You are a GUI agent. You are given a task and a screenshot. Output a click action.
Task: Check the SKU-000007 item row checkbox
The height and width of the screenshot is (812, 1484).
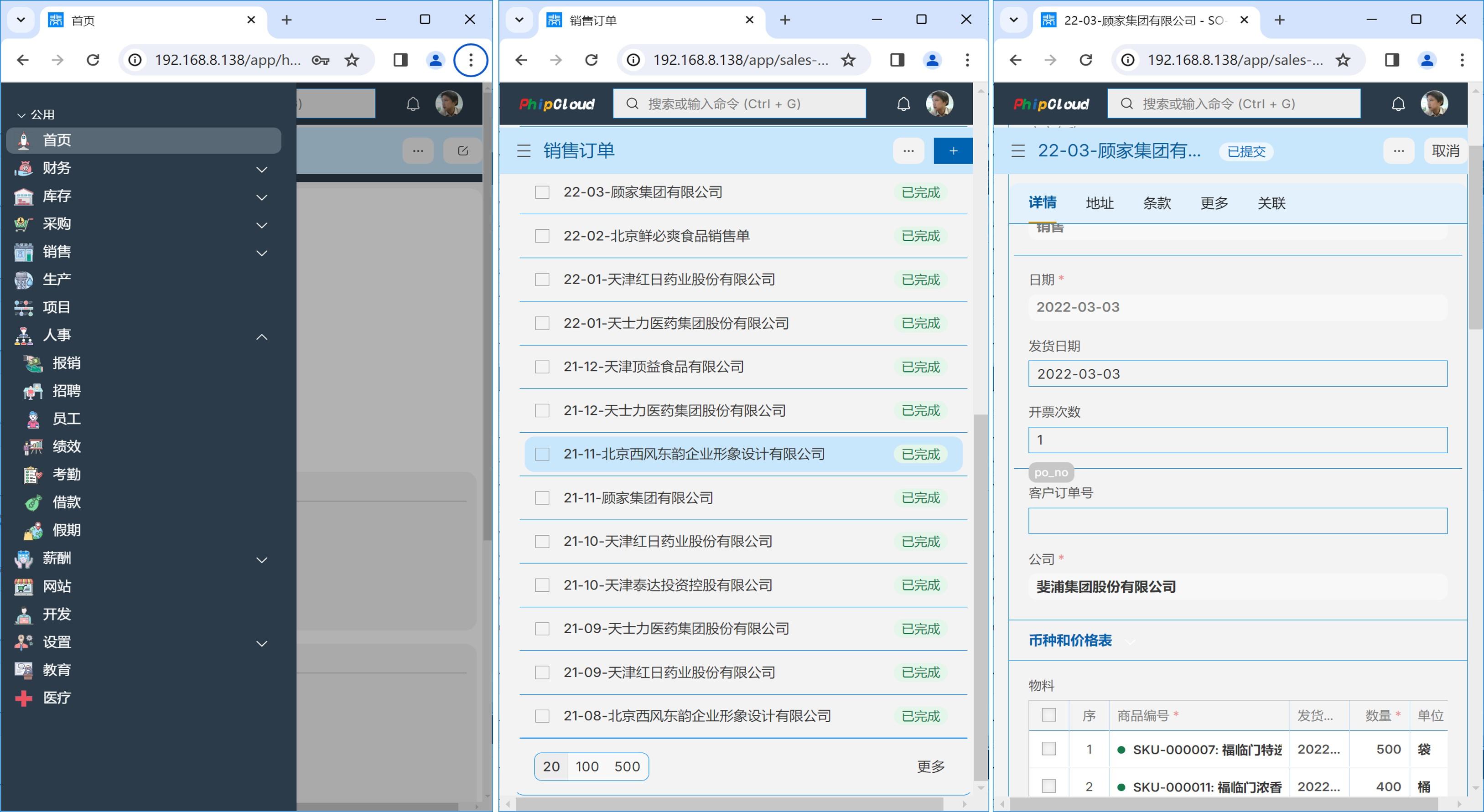(1049, 749)
